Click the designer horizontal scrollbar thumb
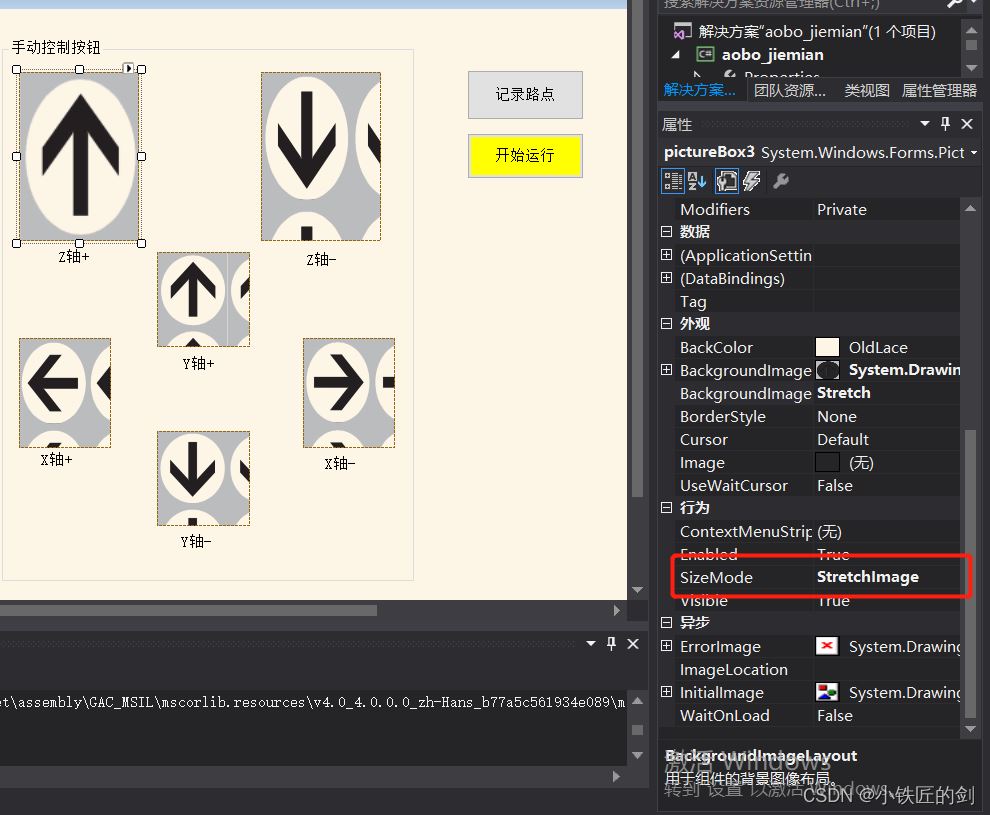The width and height of the screenshot is (990, 815). [x=188, y=610]
